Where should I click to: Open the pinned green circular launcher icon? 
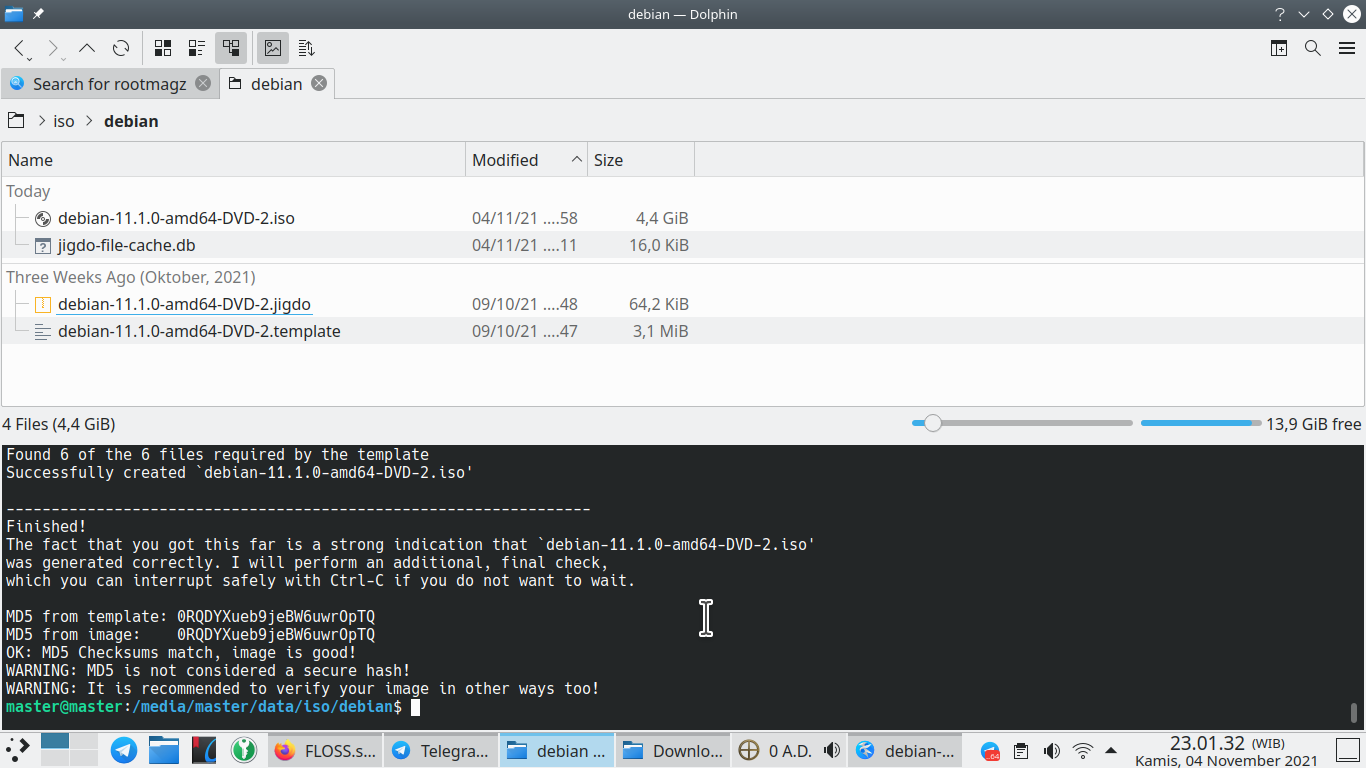click(x=244, y=750)
